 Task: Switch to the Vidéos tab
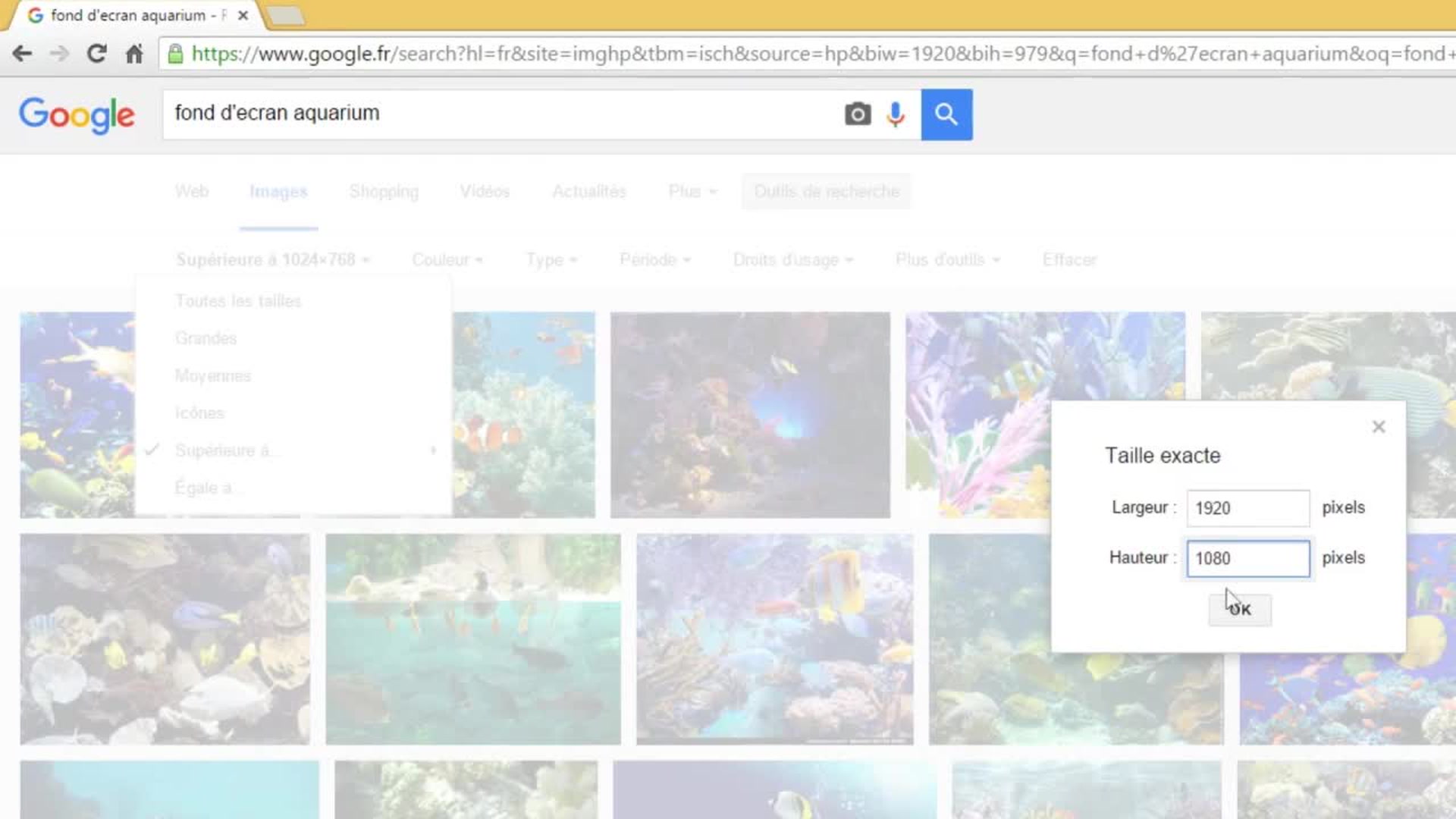click(x=485, y=192)
